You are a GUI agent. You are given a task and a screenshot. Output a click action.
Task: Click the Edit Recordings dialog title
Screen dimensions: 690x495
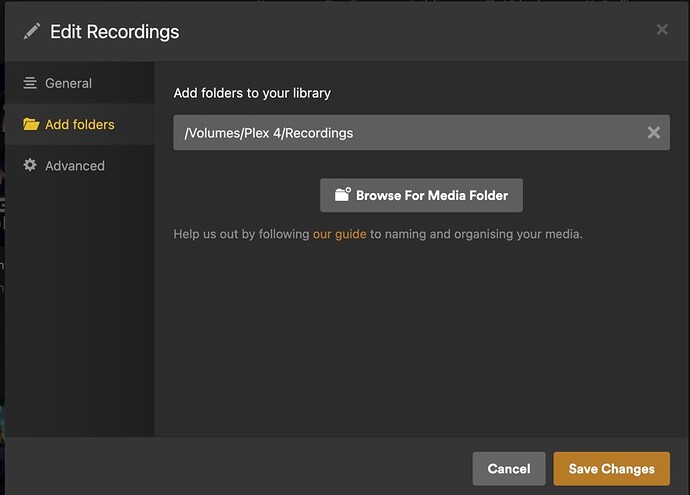[115, 32]
